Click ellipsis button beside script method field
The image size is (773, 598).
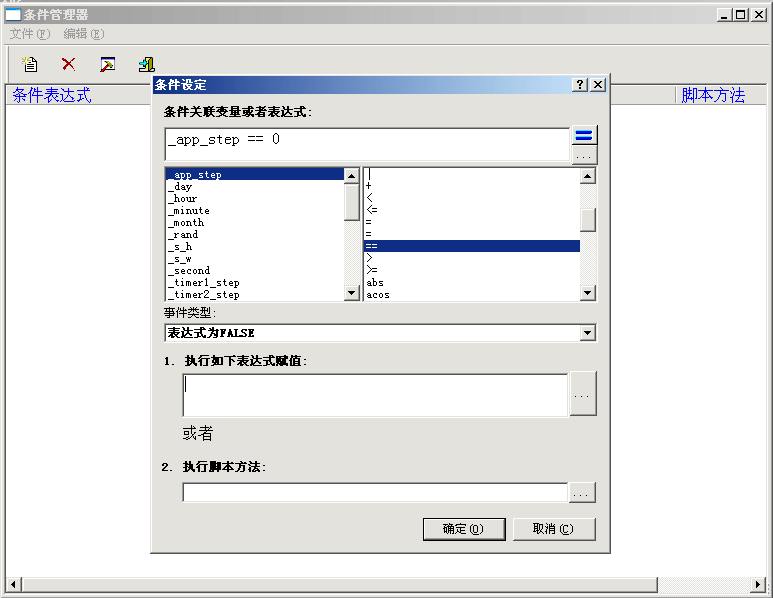coord(582,493)
